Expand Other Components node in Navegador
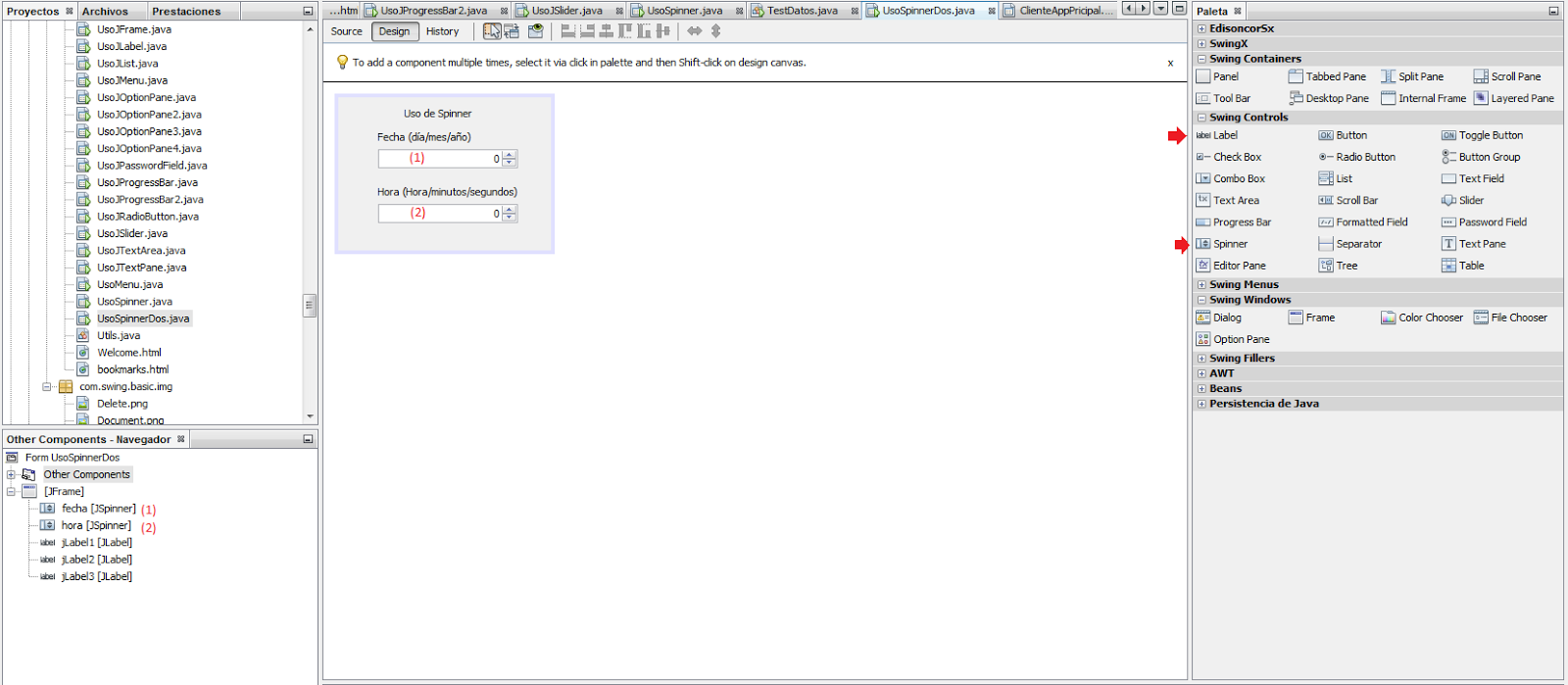Image resolution: width=1568 pixels, height=685 pixels. (11, 474)
